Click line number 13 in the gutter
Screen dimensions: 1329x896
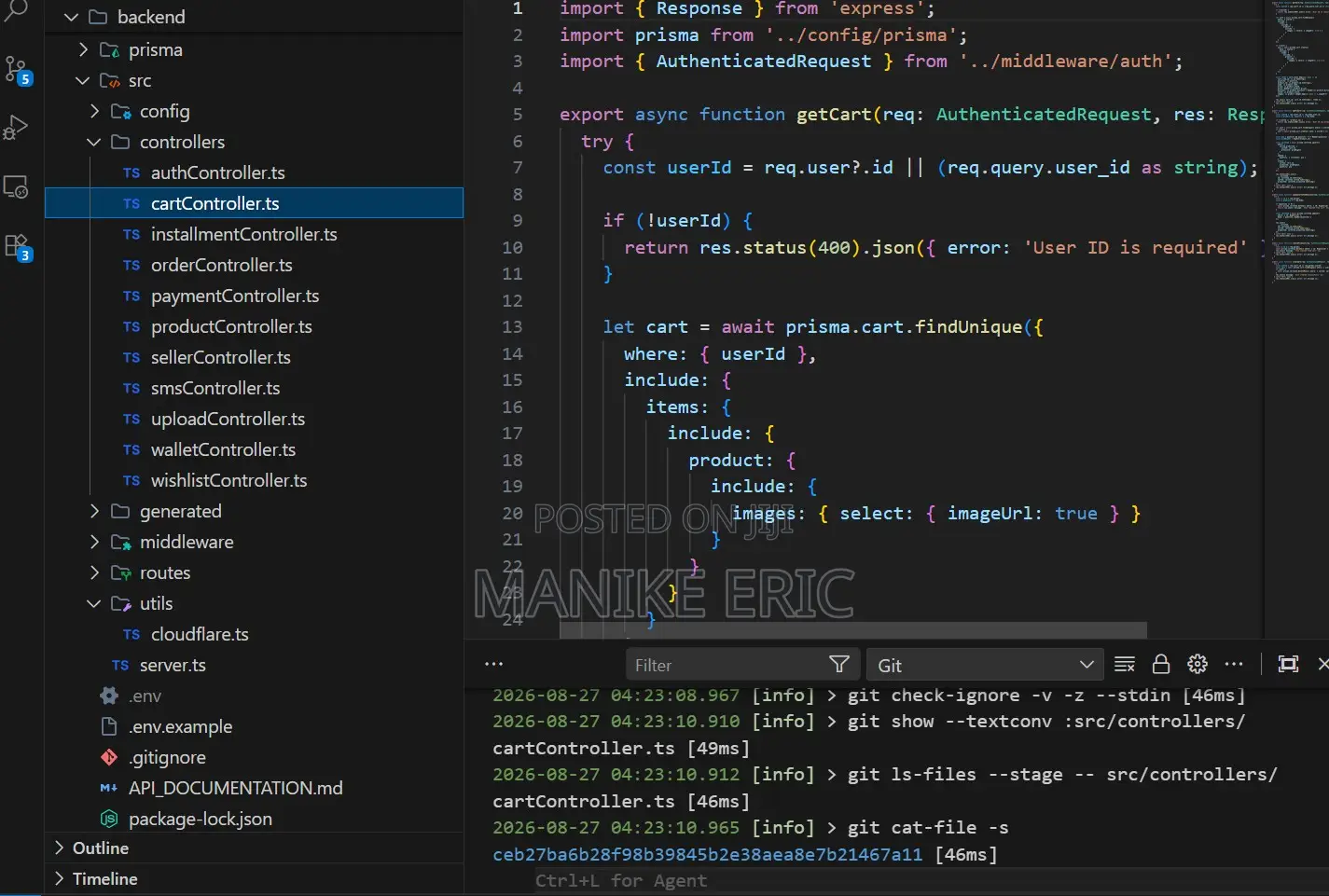[x=512, y=327]
